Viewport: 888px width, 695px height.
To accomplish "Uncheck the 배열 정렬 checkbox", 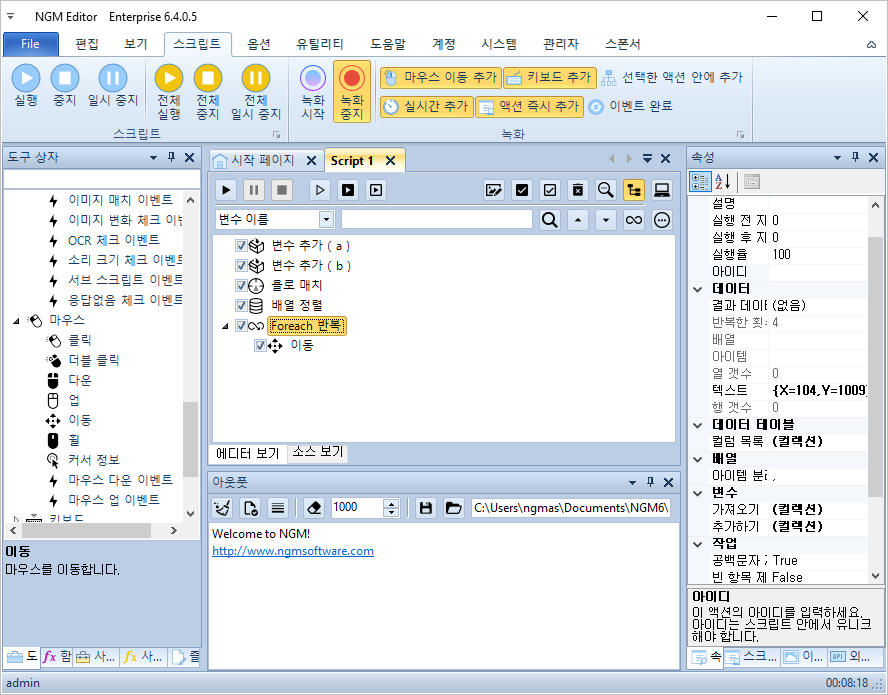I will 241,306.
